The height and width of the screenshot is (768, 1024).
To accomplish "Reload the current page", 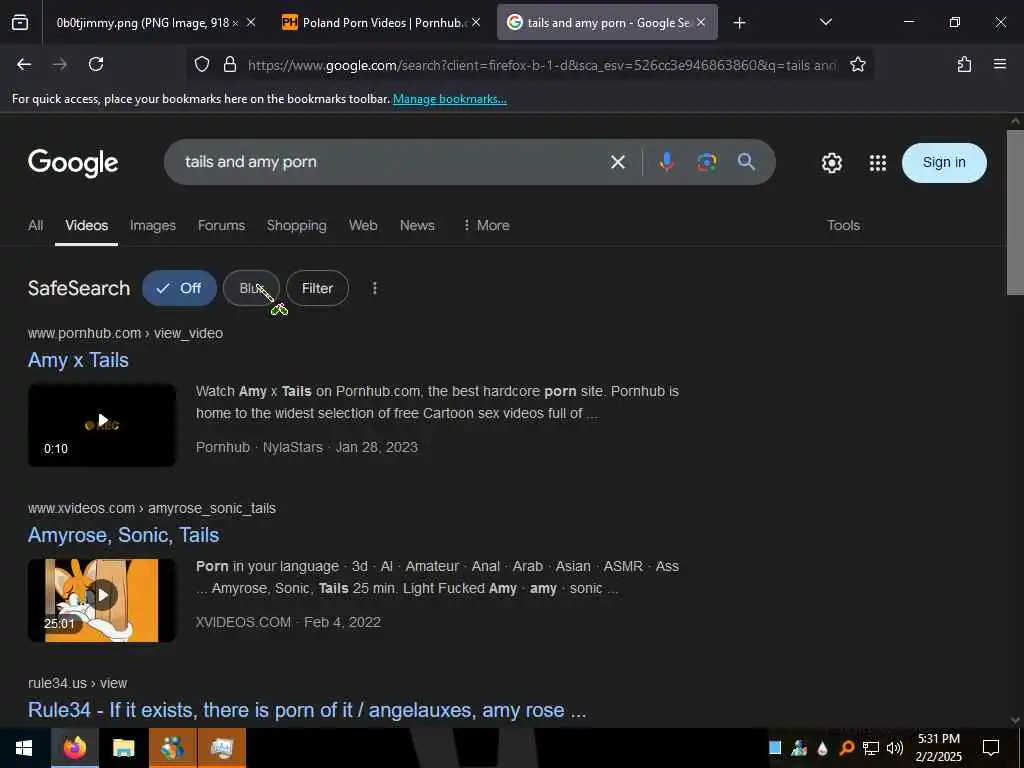I will (x=96, y=64).
